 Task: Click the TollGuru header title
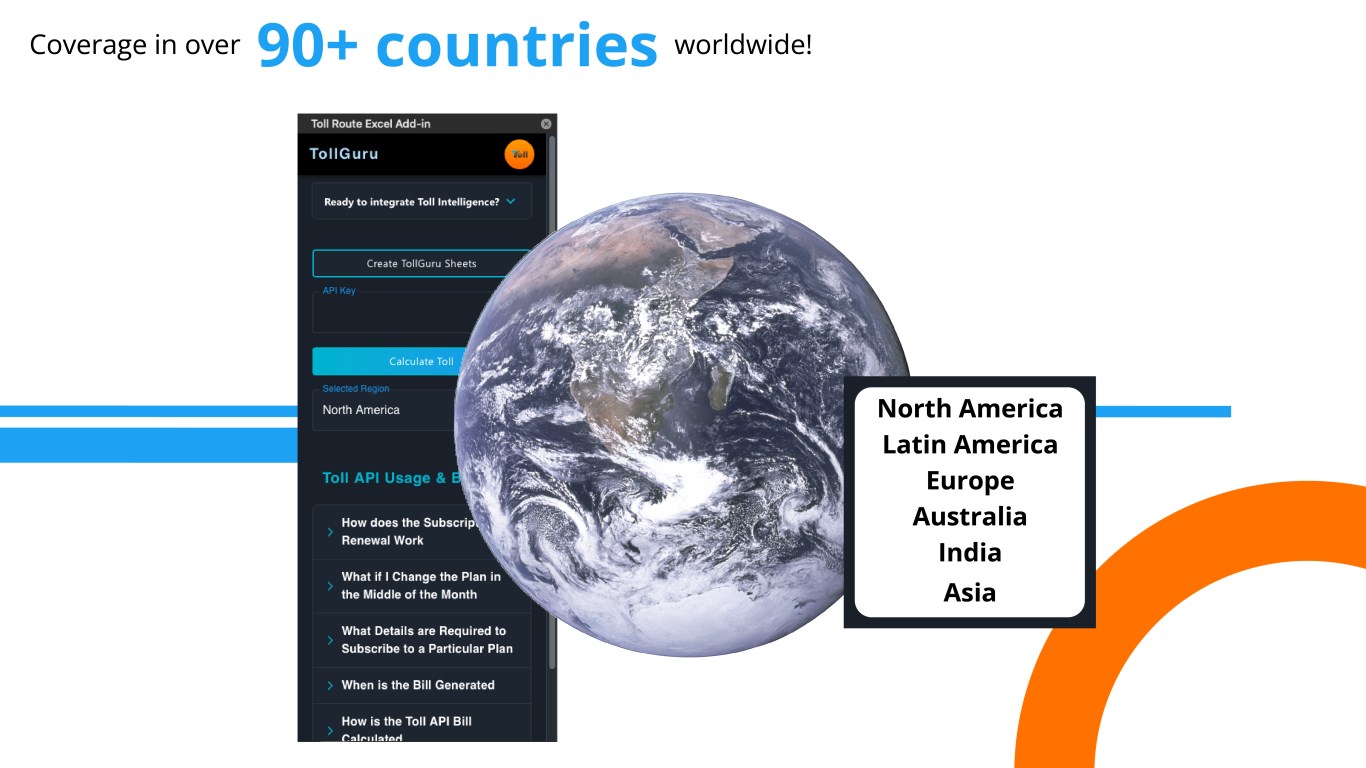click(x=344, y=154)
